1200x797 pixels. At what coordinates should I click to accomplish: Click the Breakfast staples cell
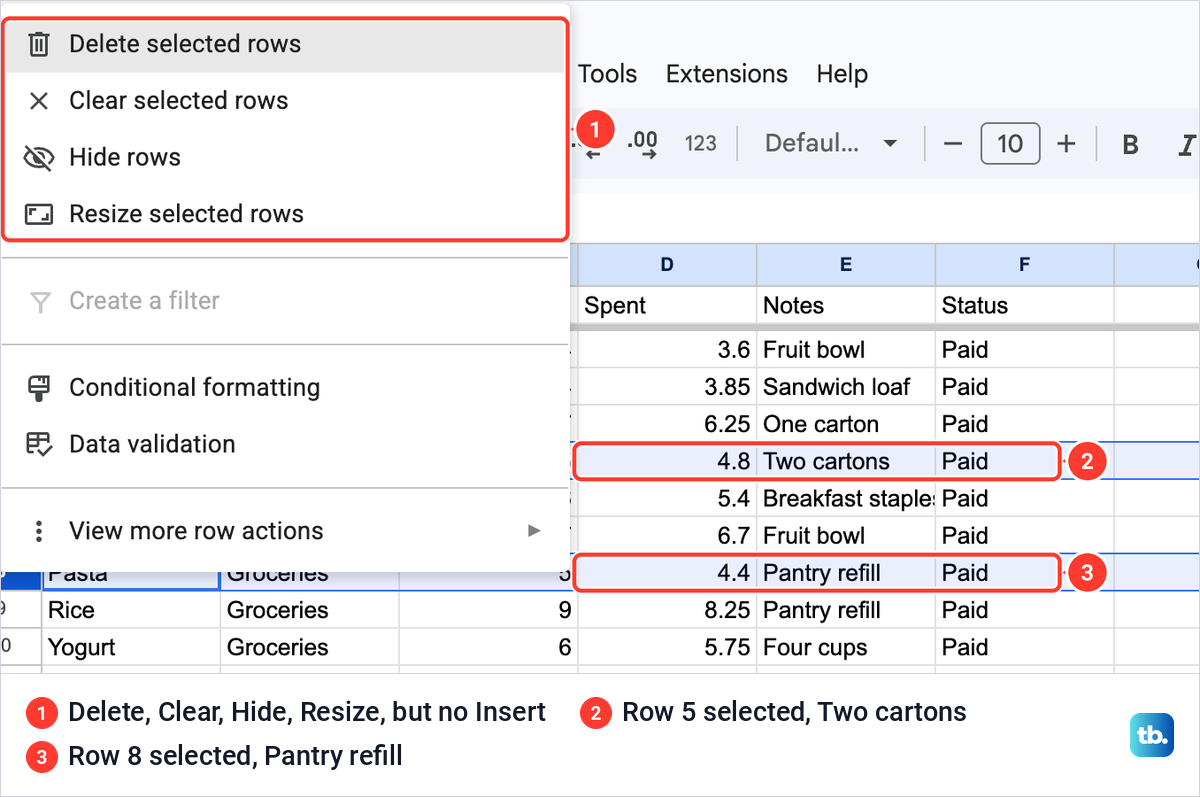846,499
